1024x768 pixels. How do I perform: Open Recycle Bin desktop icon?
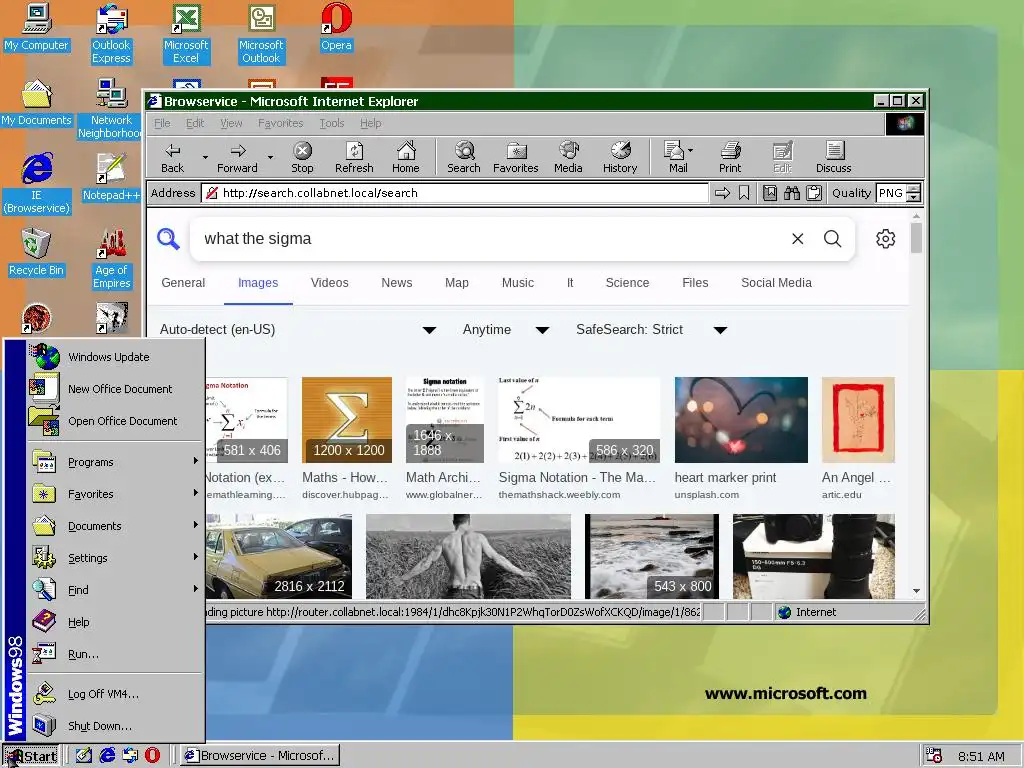coord(36,252)
